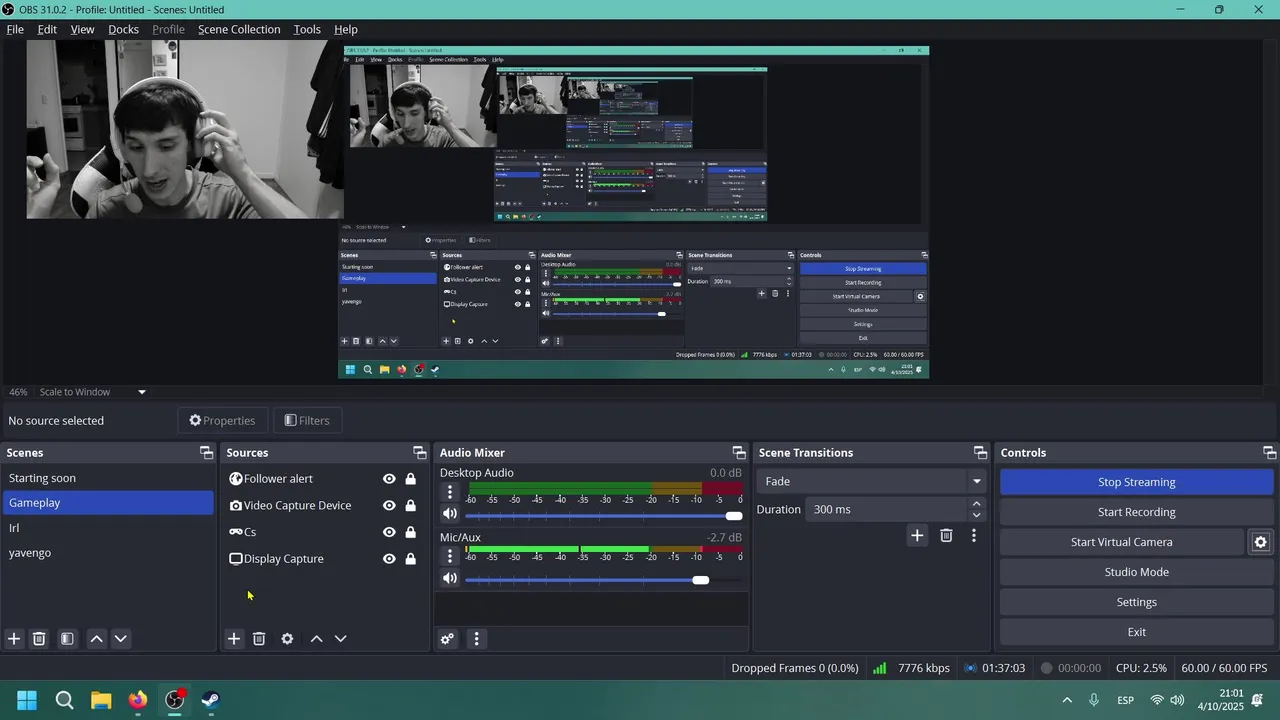This screenshot has height=720, width=1280.
Task: Add a scene transition with plus icon
Action: pyautogui.click(x=917, y=535)
